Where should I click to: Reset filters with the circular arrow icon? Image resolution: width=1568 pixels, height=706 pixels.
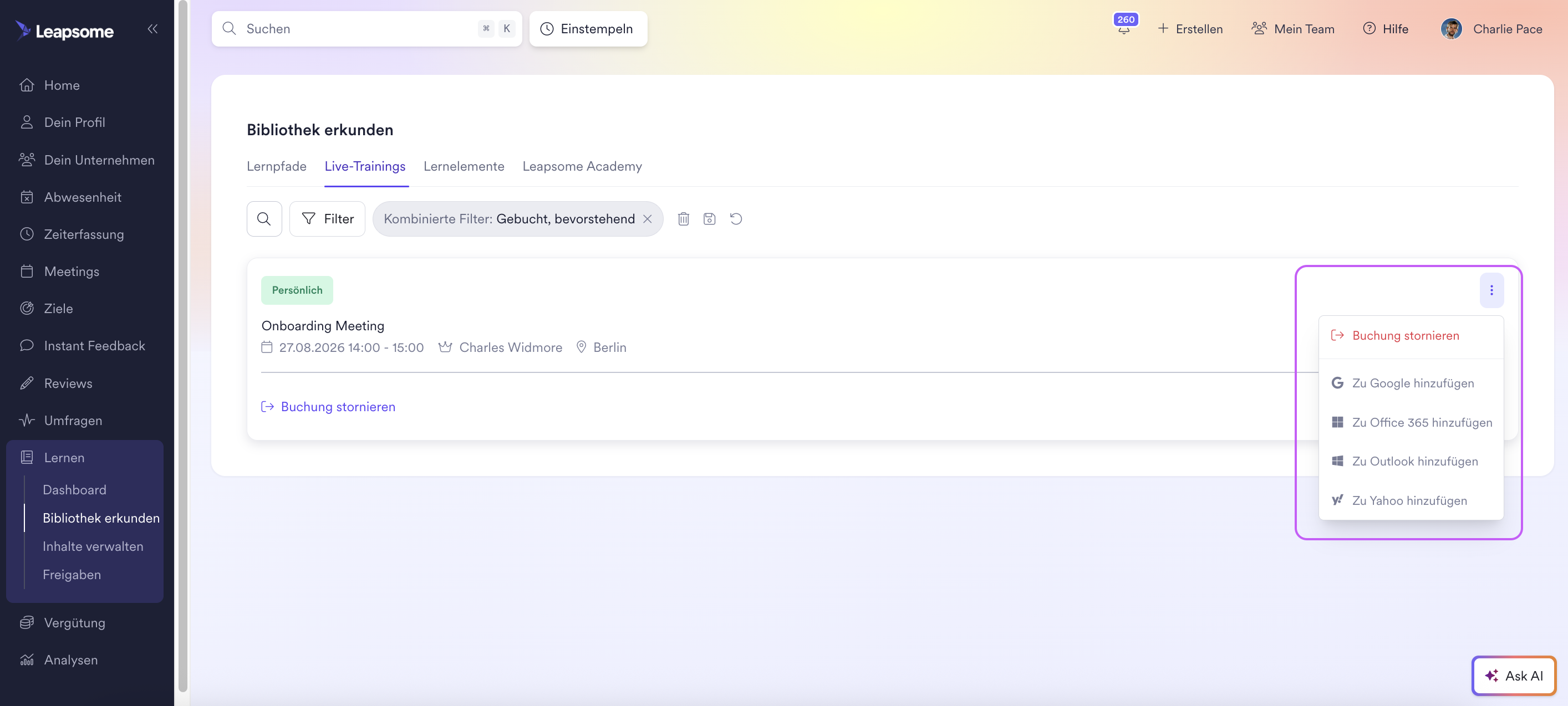[x=736, y=219]
